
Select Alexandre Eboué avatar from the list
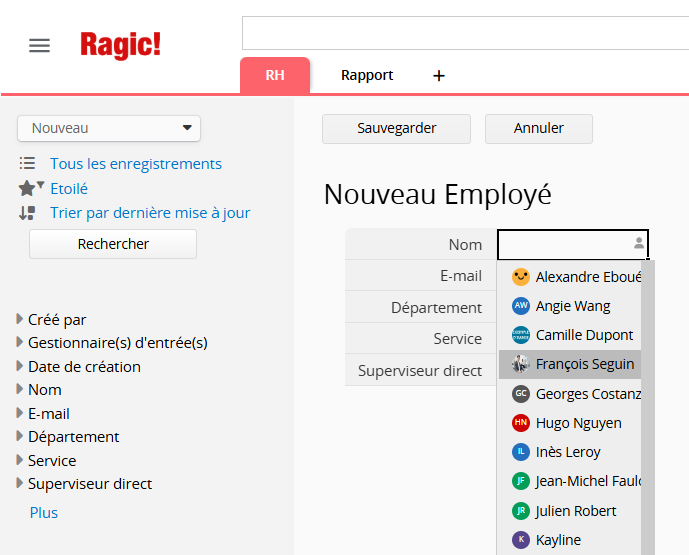click(x=520, y=277)
